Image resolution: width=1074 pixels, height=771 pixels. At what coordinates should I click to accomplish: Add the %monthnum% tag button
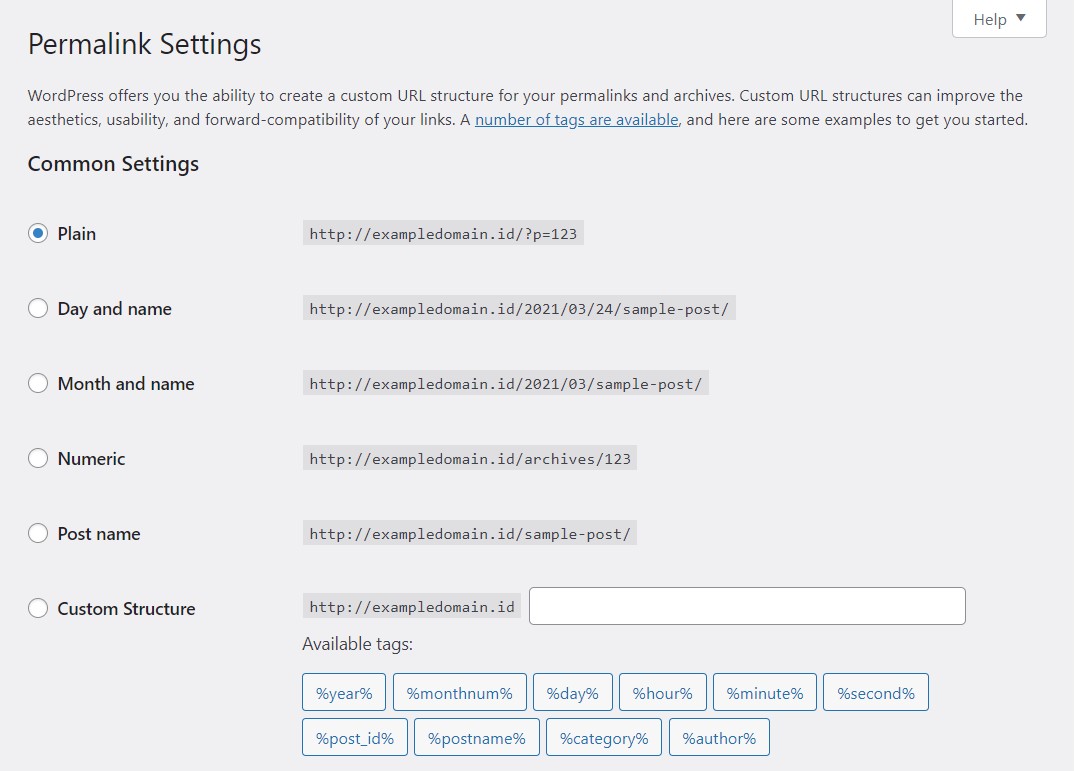[459, 693]
